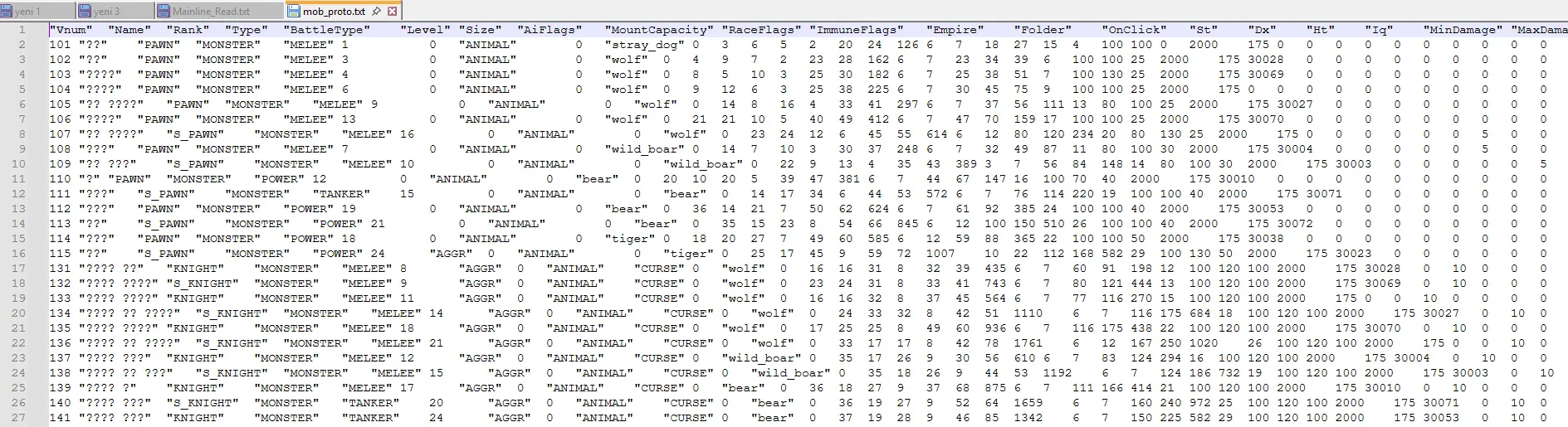Click line number 27 in the margin

[x=19, y=418]
